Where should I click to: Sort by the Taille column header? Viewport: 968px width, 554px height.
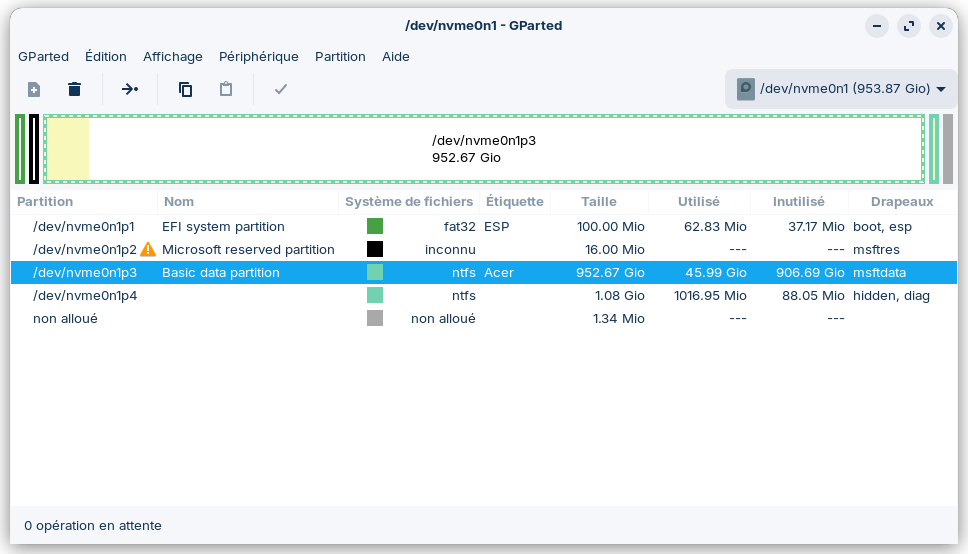pos(598,202)
